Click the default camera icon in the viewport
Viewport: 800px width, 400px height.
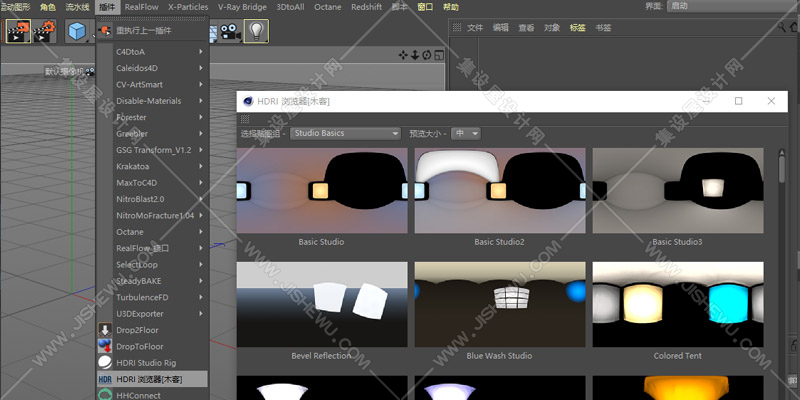coord(90,72)
